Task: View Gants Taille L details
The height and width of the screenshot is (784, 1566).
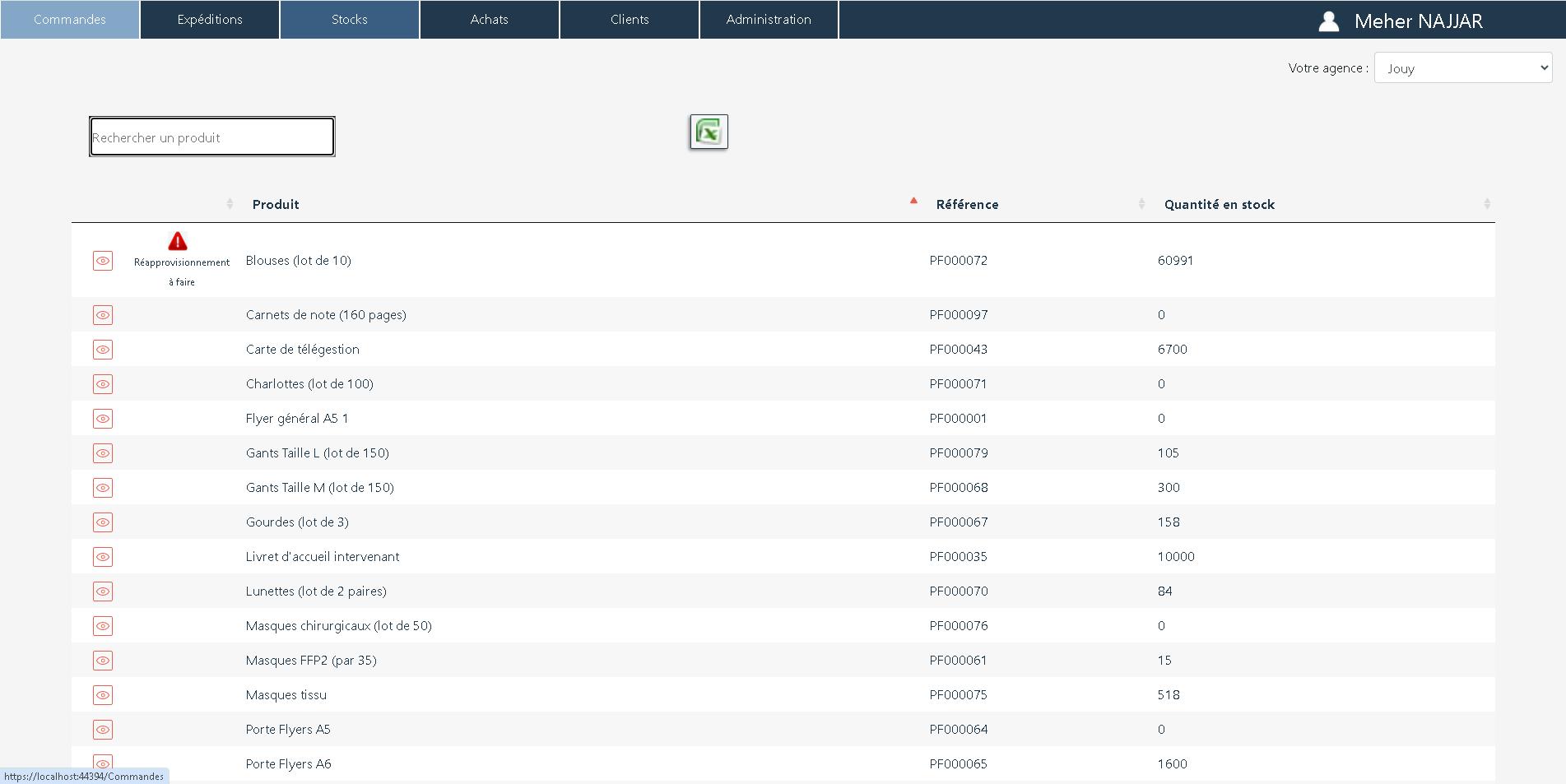Action: [x=103, y=453]
